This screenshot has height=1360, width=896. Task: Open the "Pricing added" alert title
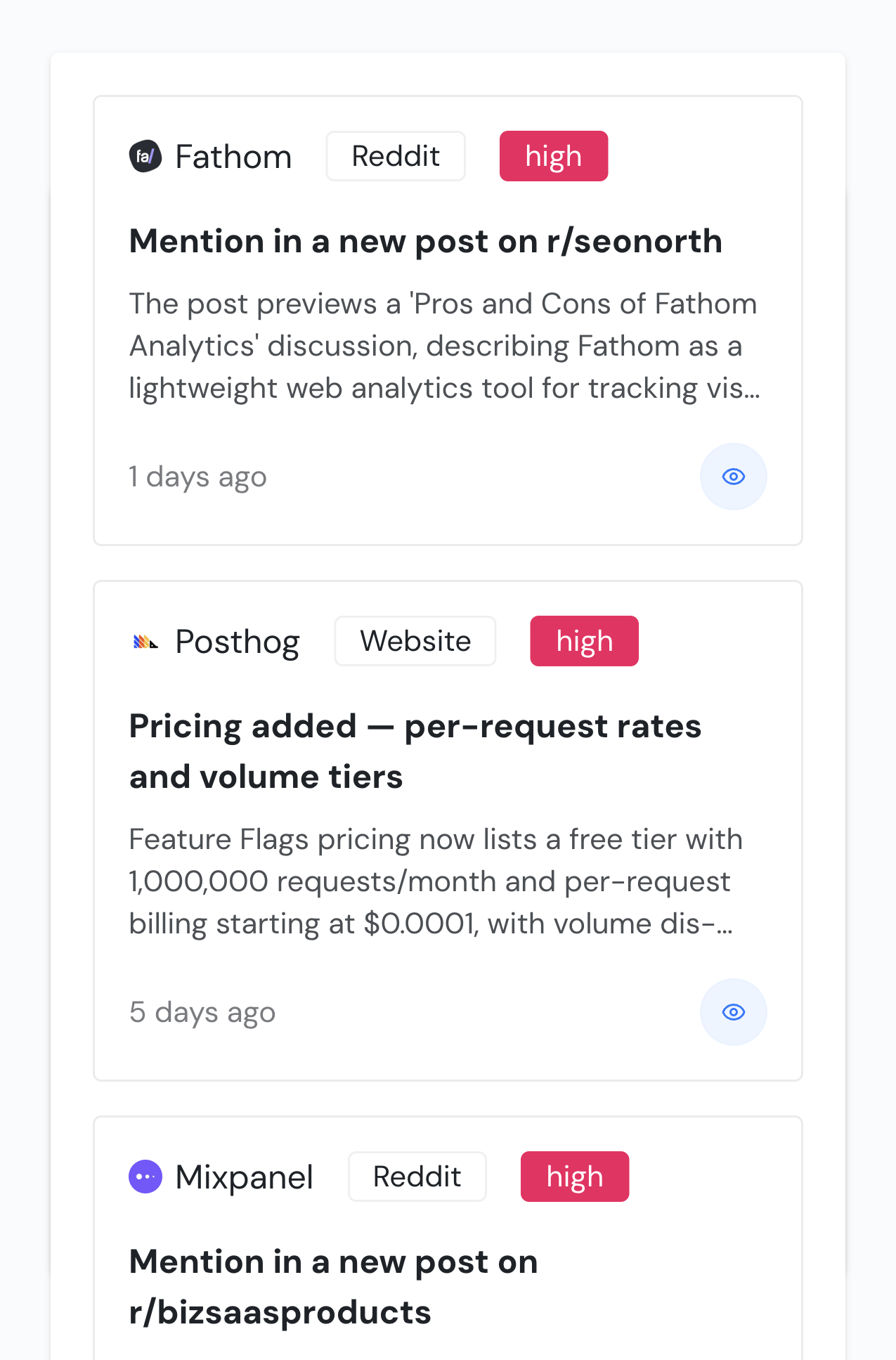pyautogui.click(x=415, y=751)
